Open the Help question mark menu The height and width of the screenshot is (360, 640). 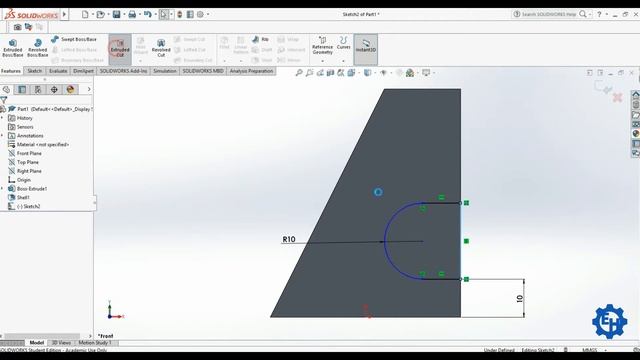pyautogui.click(x=599, y=14)
